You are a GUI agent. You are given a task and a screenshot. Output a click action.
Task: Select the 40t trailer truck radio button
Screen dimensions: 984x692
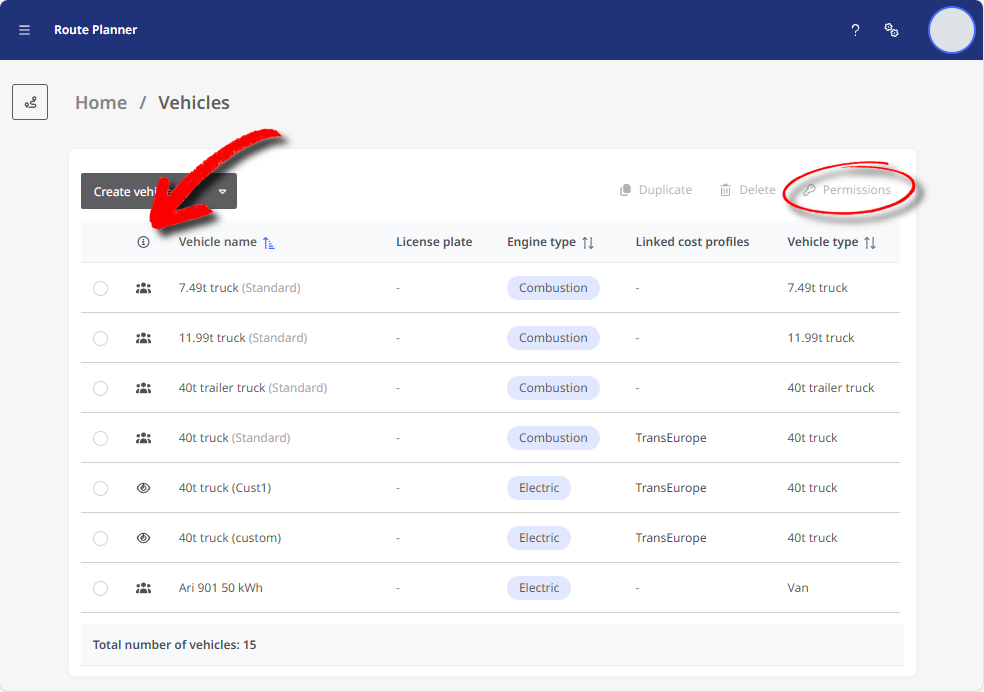[x=100, y=388]
